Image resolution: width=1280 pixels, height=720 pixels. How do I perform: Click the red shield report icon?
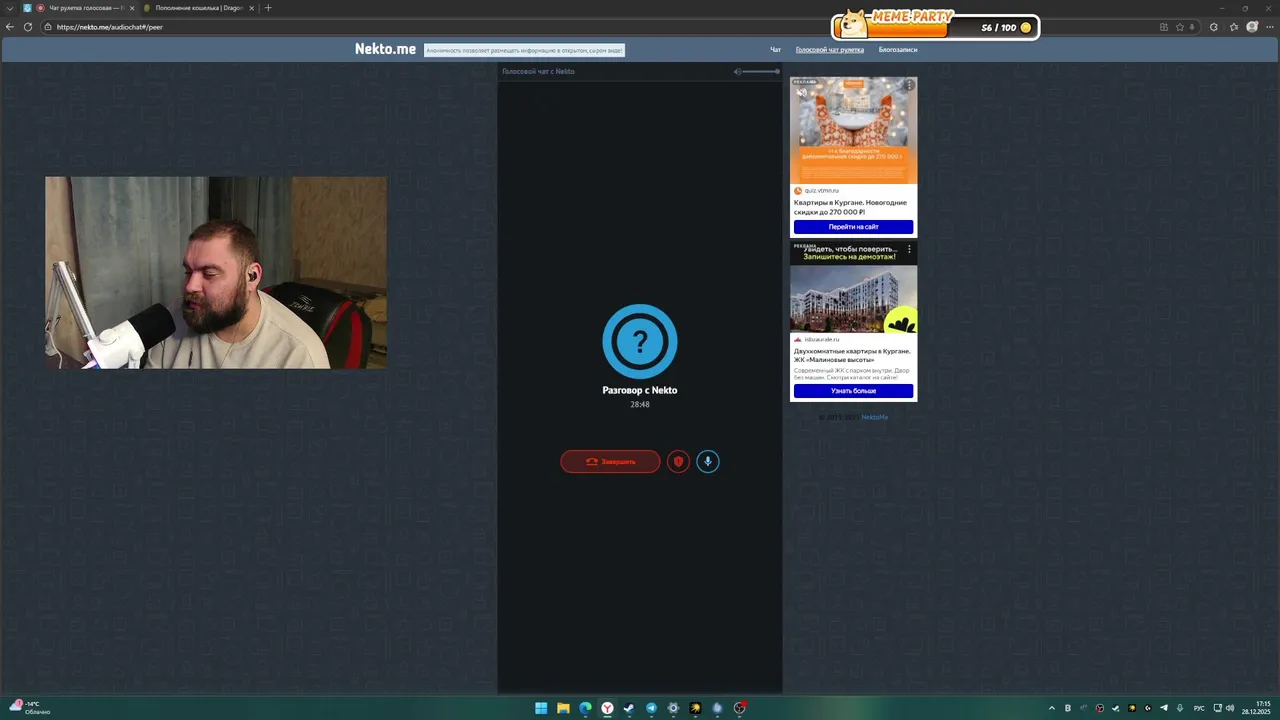click(x=678, y=461)
